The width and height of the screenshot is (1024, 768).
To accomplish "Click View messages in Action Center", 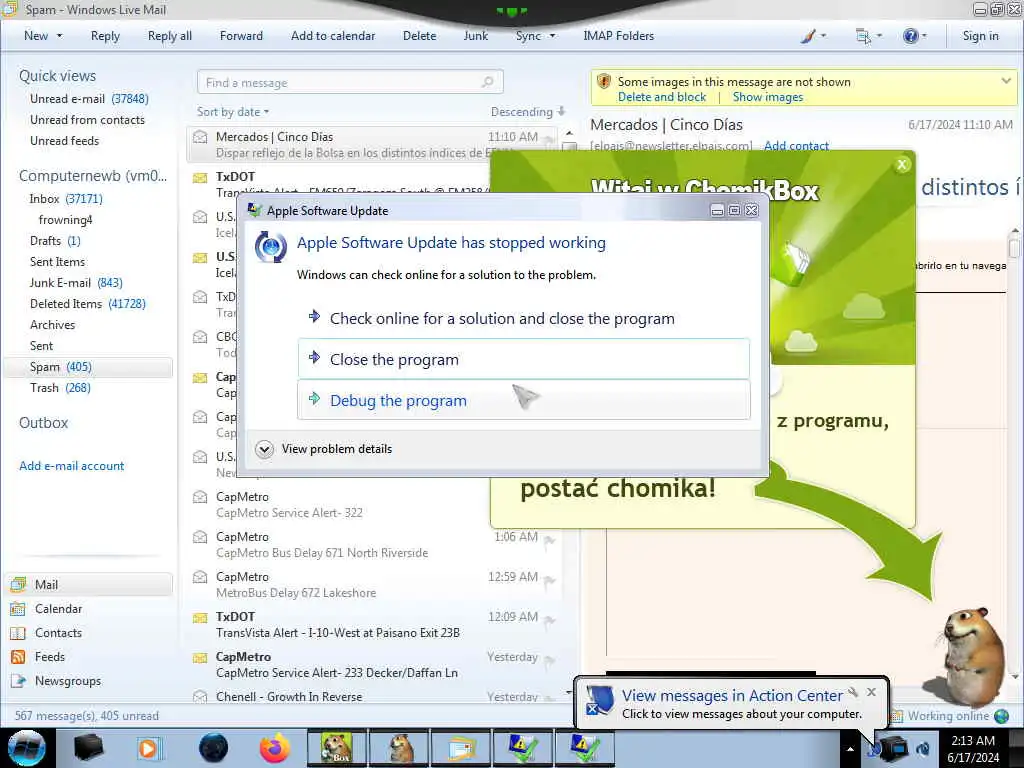I will coord(732,696).
